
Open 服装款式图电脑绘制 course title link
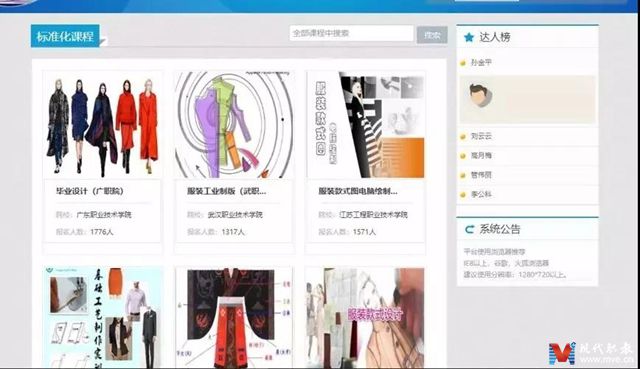click(358, 191)
